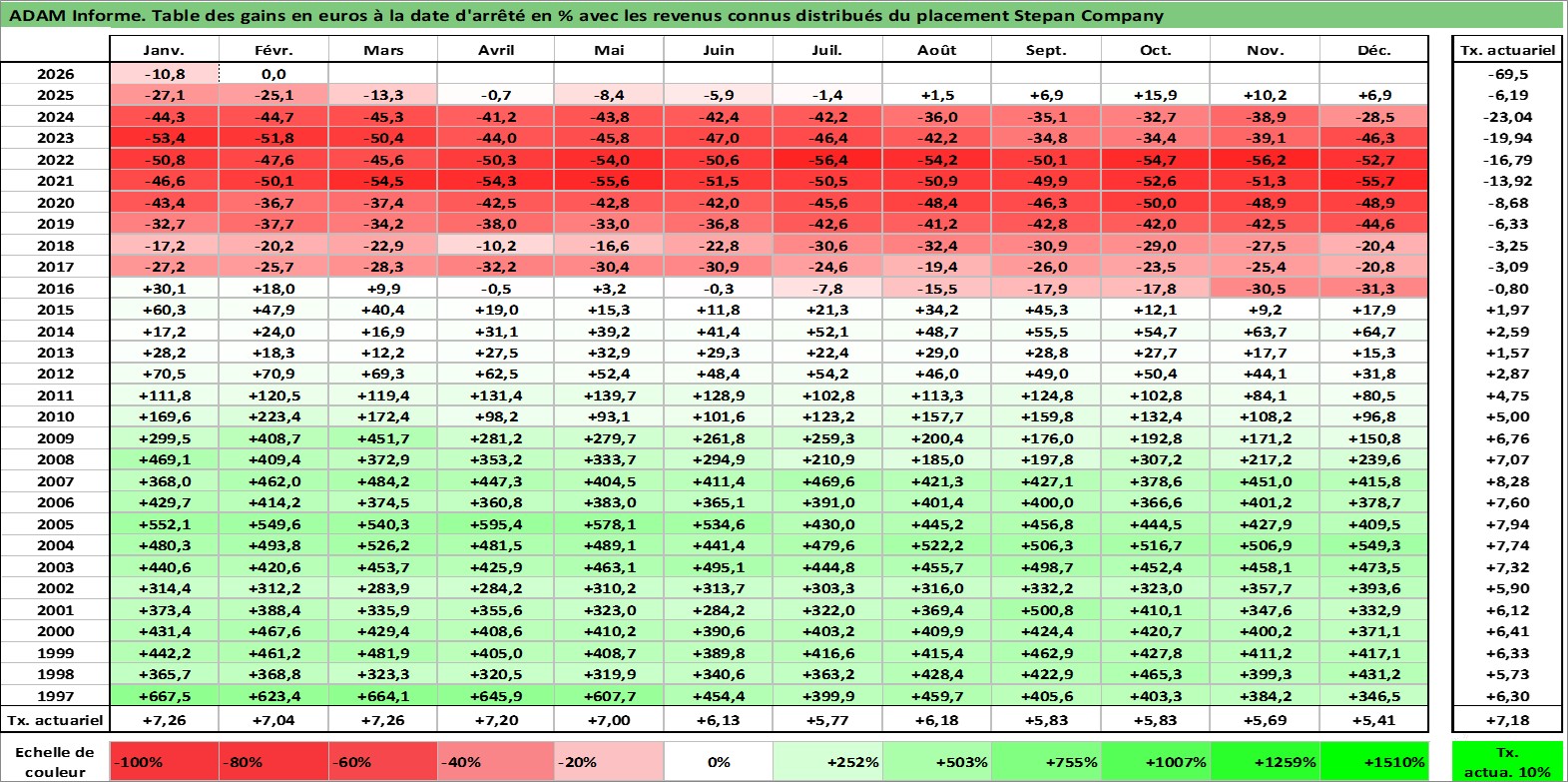Select the 2010 Févr. cell '+223,4'

coord(273,416)
